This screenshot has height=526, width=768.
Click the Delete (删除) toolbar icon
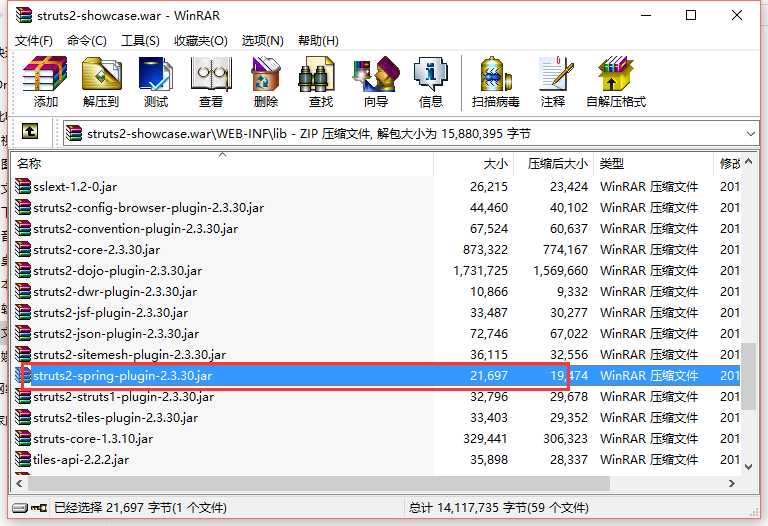[265, 74]
